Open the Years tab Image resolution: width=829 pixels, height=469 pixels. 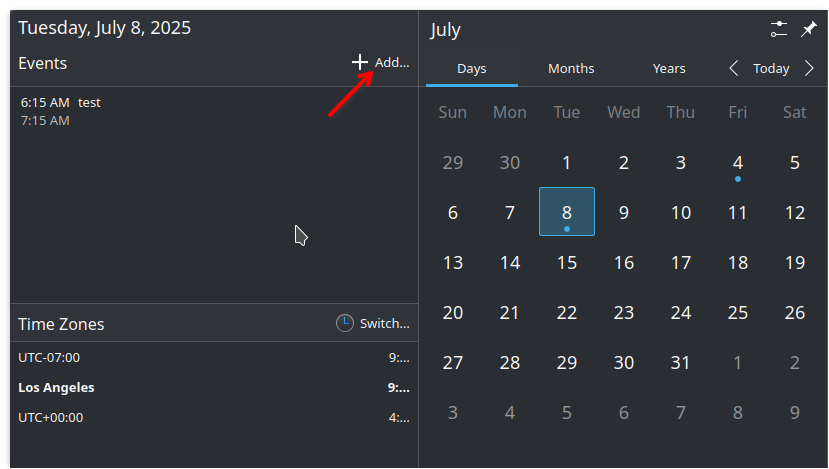coord(669,69)
